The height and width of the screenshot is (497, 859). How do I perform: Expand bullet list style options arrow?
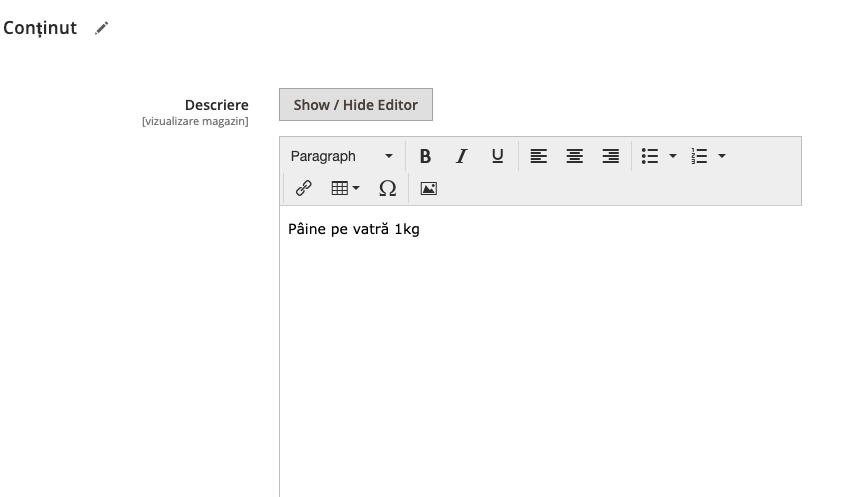673,156
